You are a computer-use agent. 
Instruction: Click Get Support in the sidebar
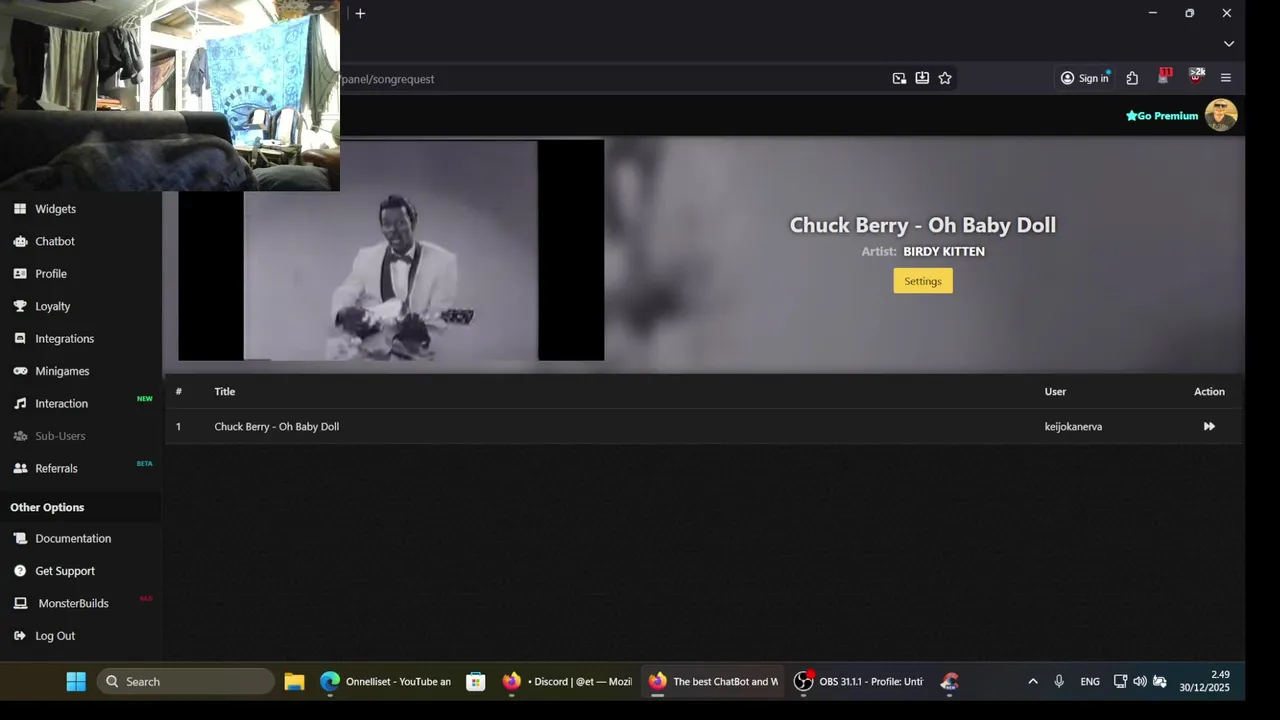[65, 571]
